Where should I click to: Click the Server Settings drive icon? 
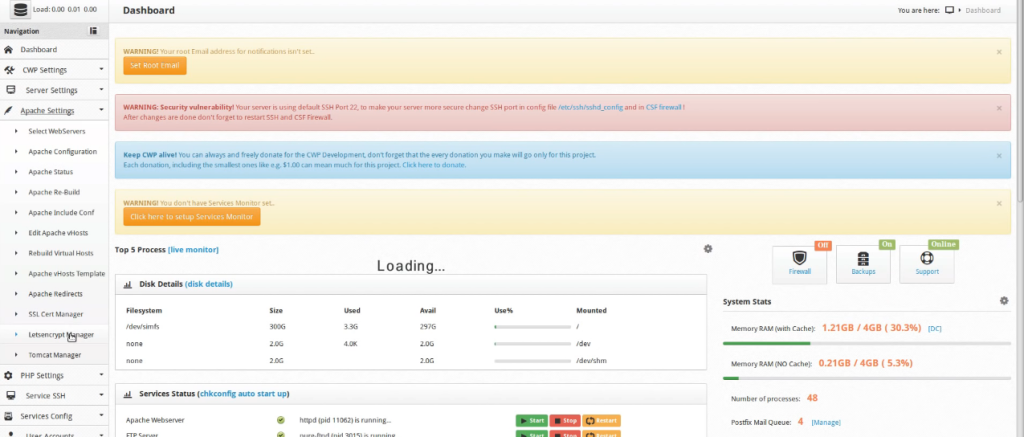click(10, 90)
